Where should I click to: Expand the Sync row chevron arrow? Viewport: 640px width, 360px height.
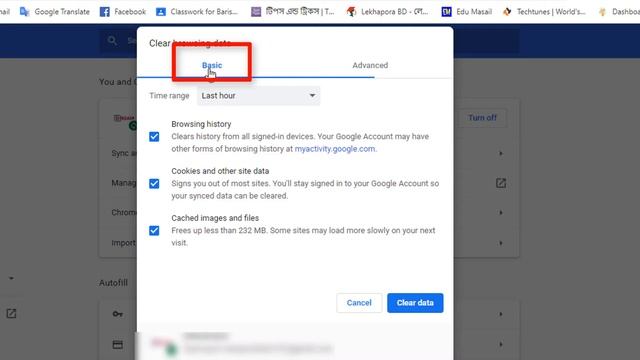point(501,153)
